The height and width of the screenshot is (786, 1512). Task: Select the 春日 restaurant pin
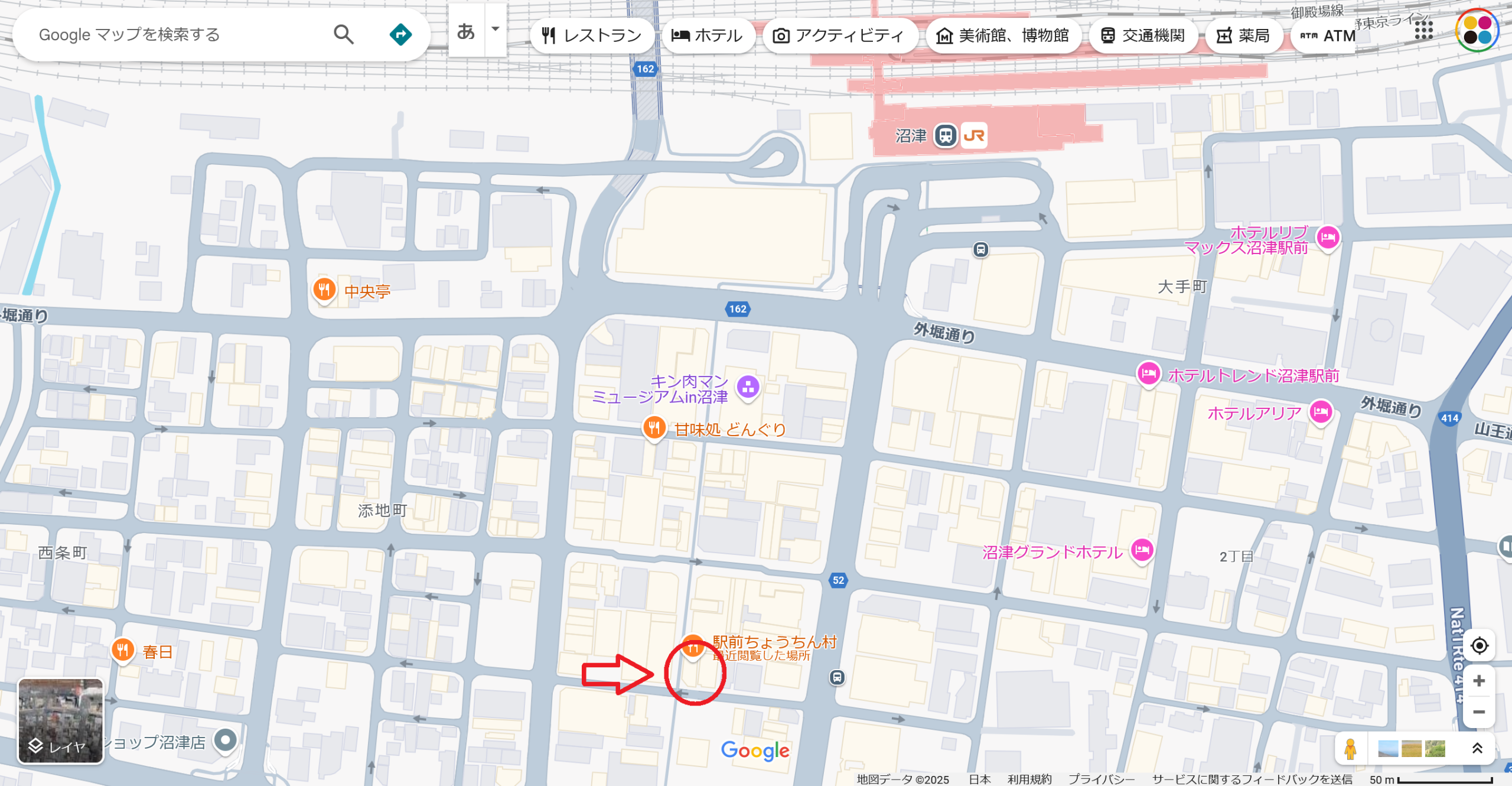[123, 651]
